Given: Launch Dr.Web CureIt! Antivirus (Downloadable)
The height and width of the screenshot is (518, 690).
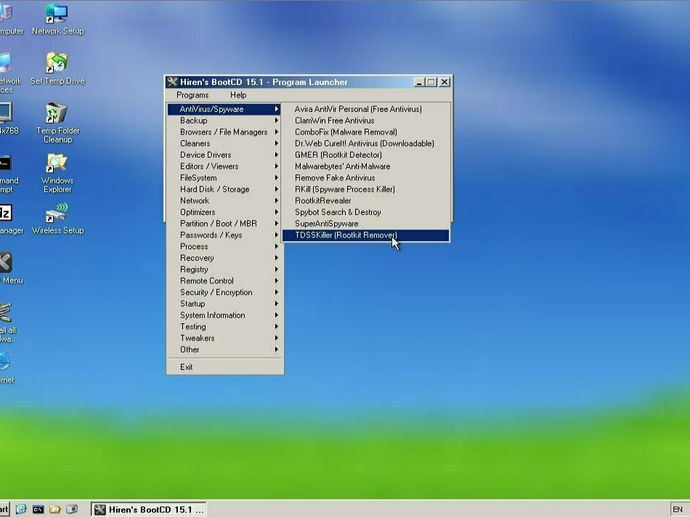Looking at the screenshot, I should coord(366,143).
